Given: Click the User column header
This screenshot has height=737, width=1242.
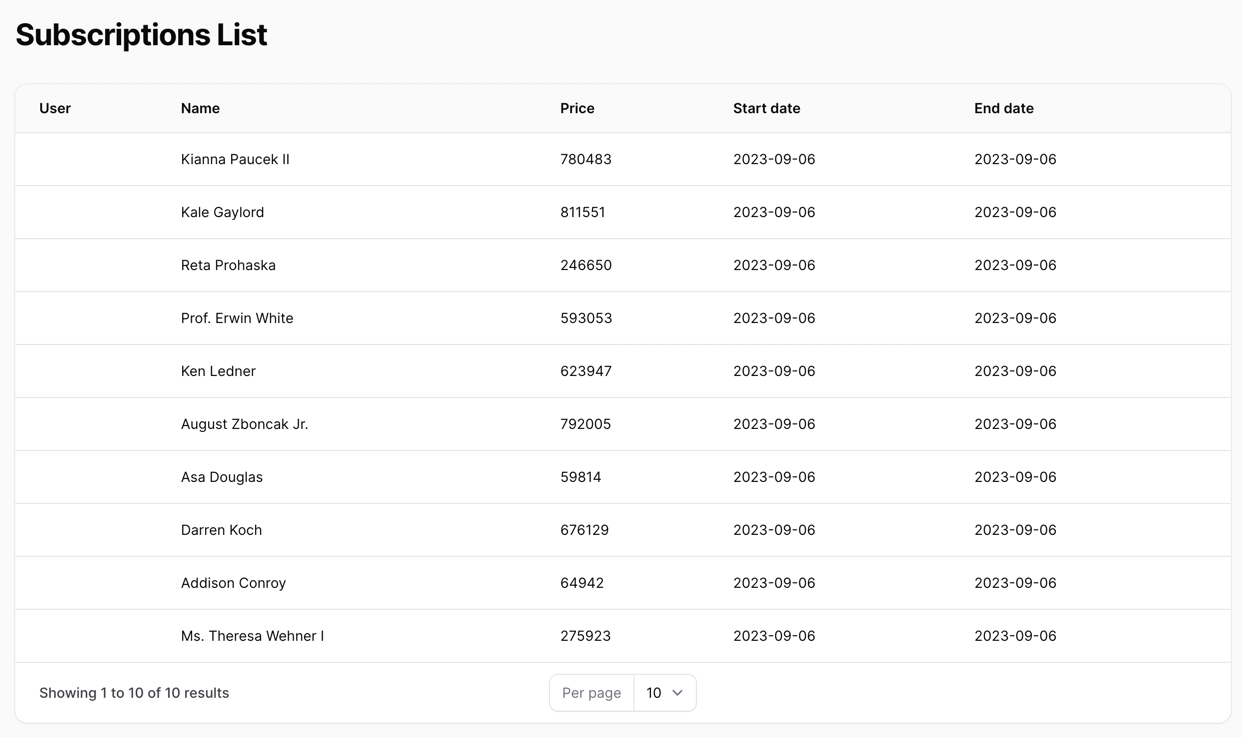Looking at the screenshot, I should [55, 108].
